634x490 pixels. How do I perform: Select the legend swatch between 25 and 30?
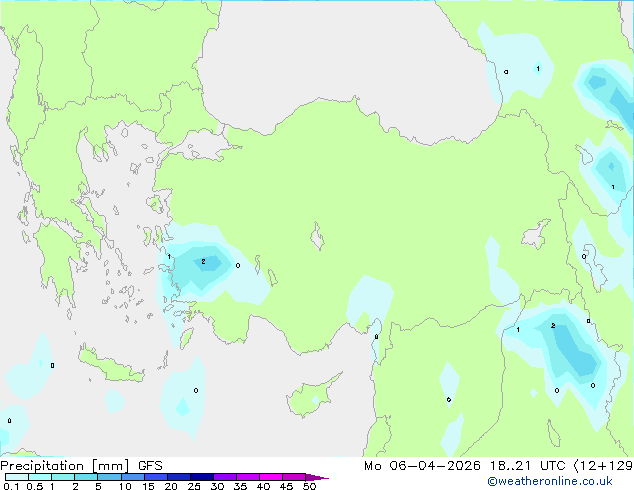[202, 477]
